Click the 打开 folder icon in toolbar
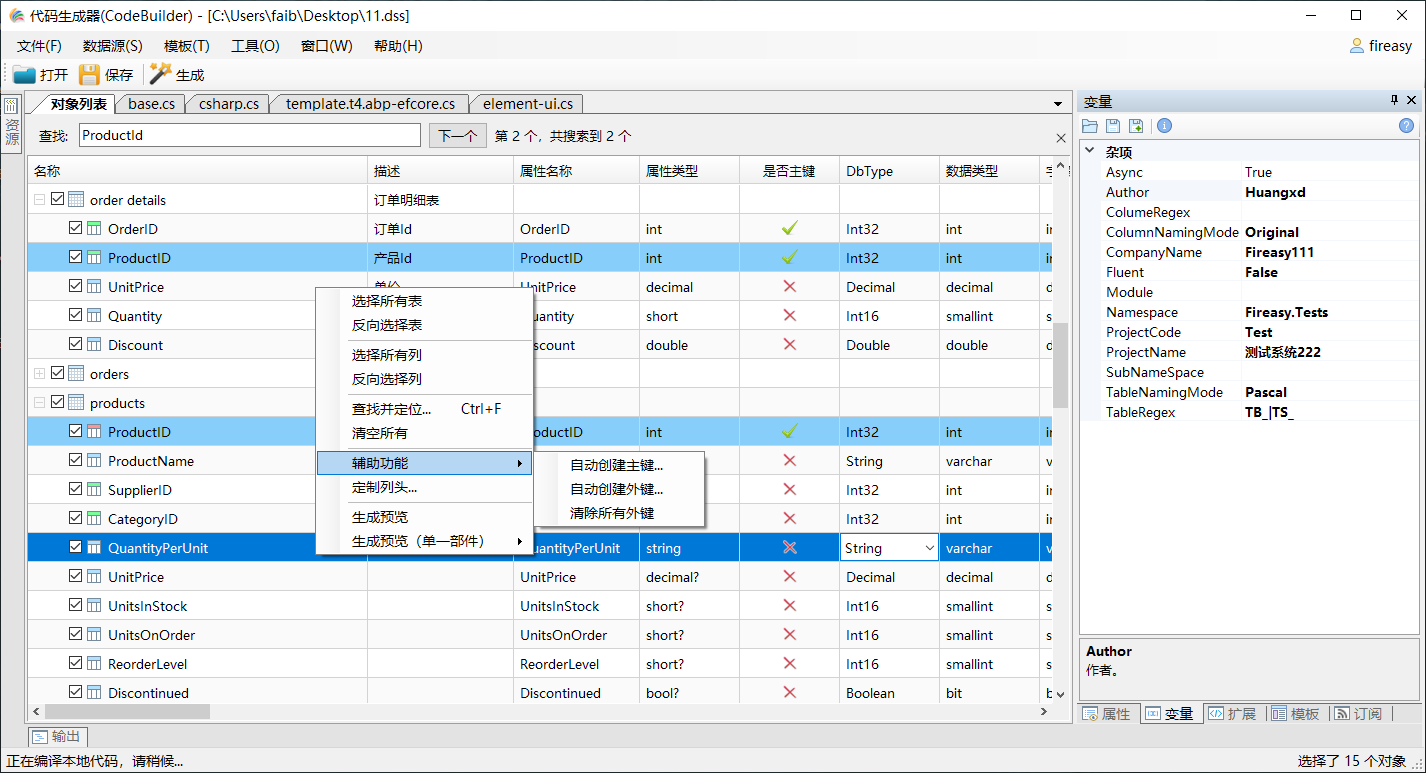Image resolution: width=1426 pixels, height=773 pixels. pos(24,74)
